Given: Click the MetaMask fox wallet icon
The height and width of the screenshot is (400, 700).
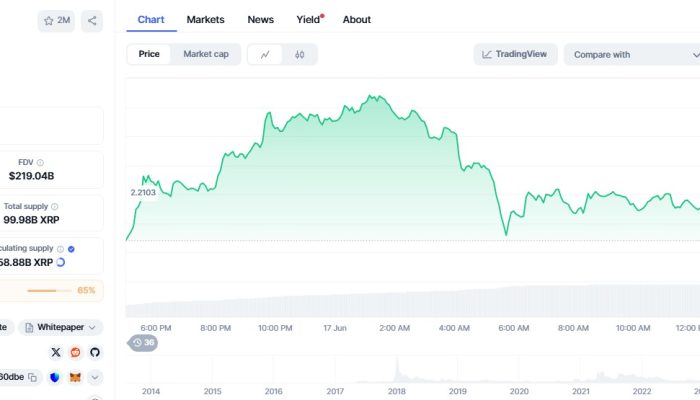Looking at the screenshot, I should point(74,377).
